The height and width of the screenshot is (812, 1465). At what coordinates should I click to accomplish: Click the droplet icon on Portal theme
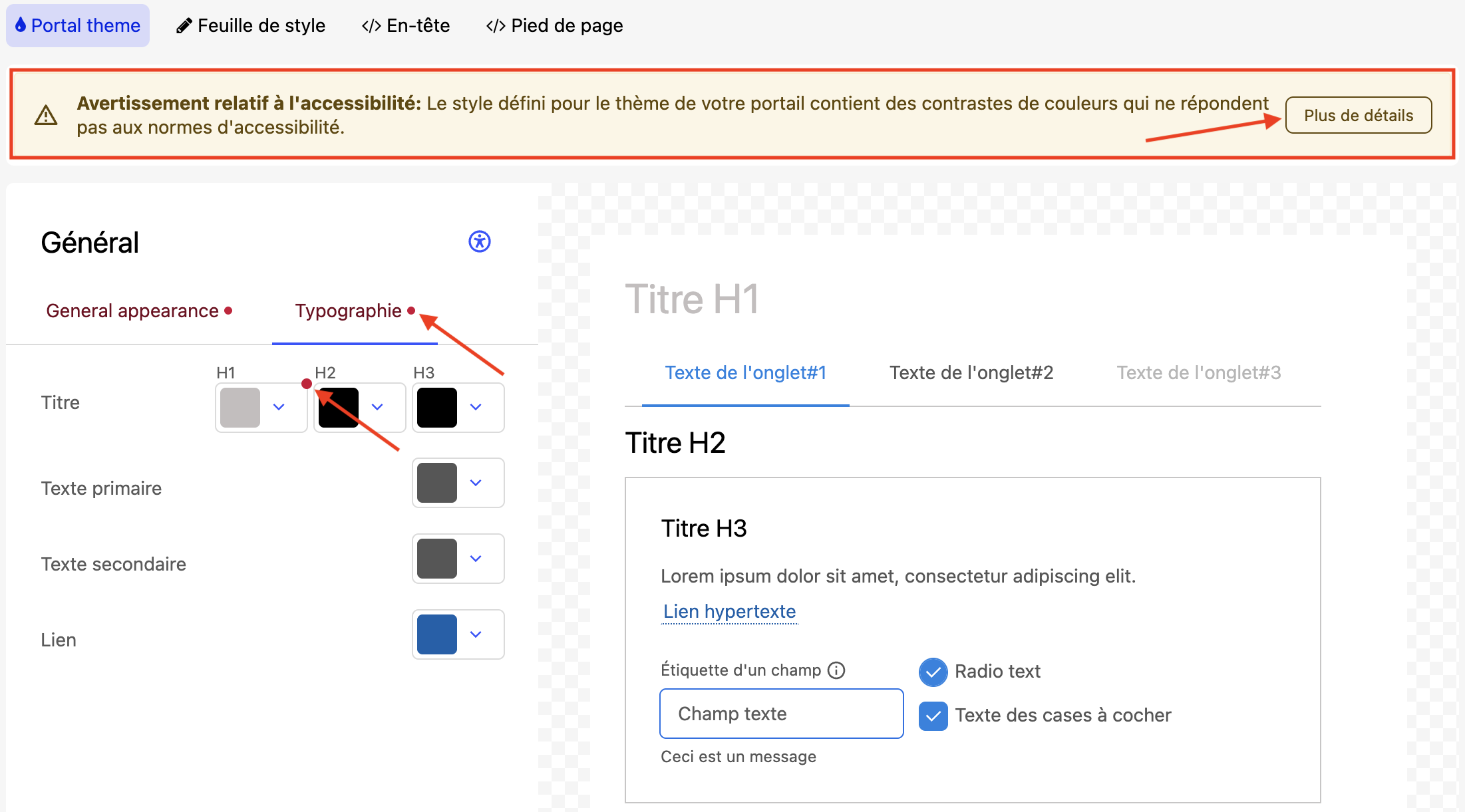(21, 25)
